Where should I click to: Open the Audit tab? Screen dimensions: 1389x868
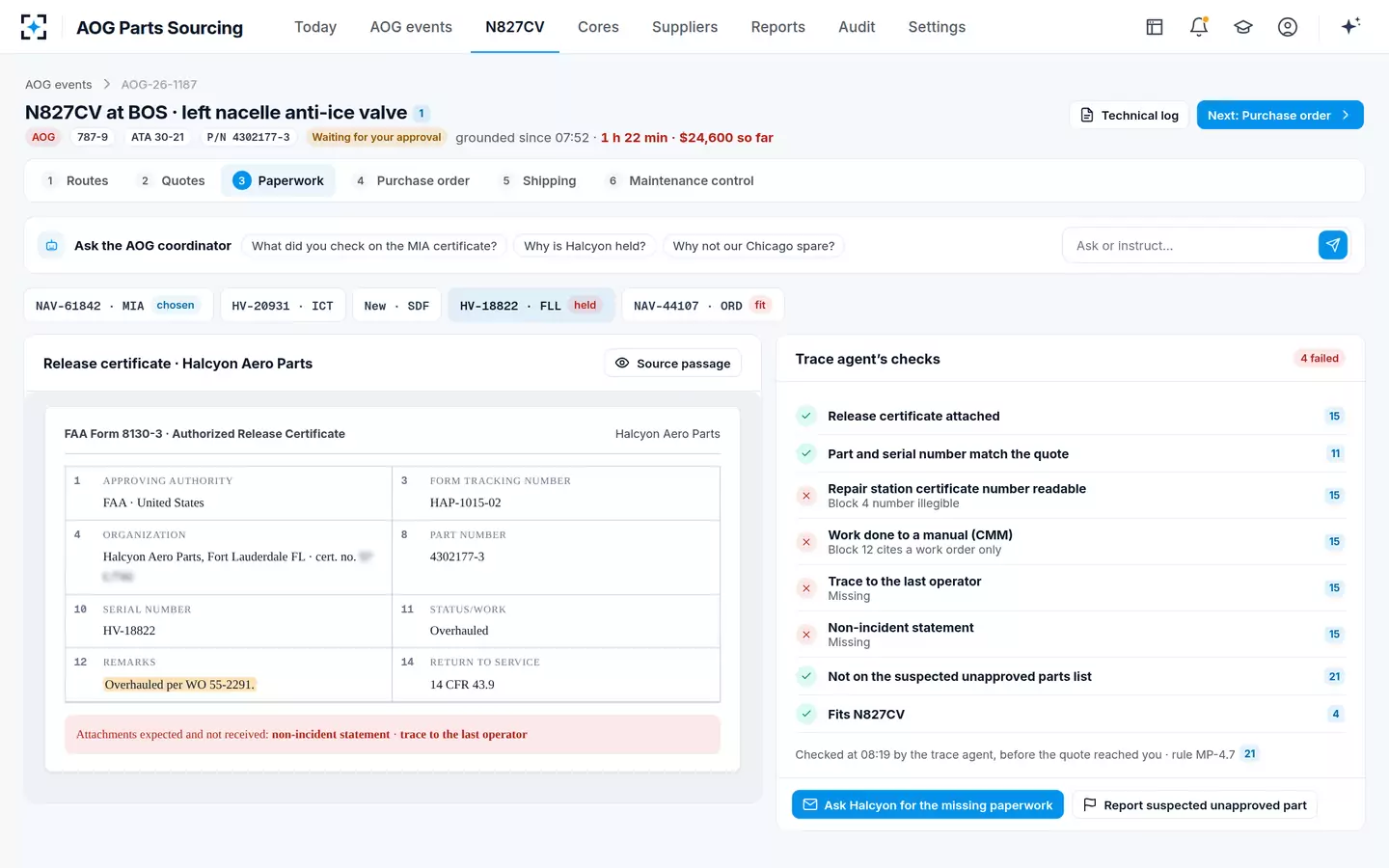click(x=857, y=27)
